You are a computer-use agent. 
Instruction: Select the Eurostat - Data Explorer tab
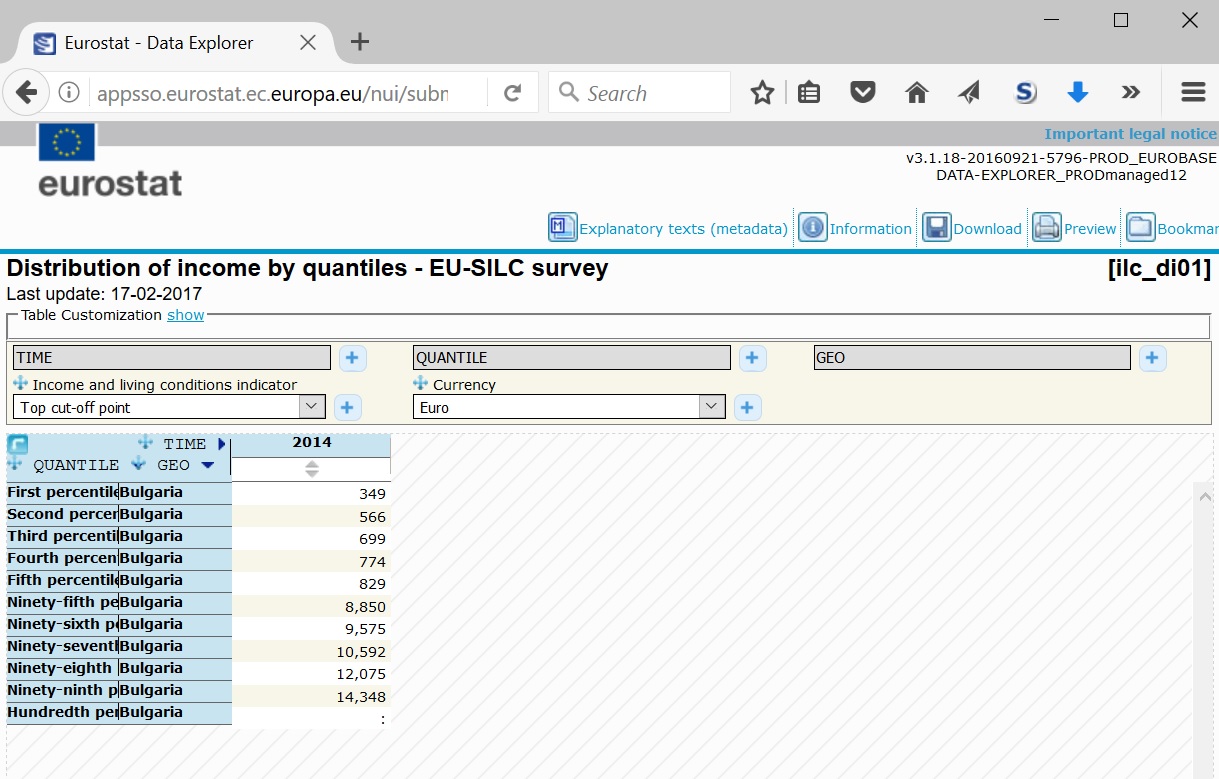coord(175,42)
